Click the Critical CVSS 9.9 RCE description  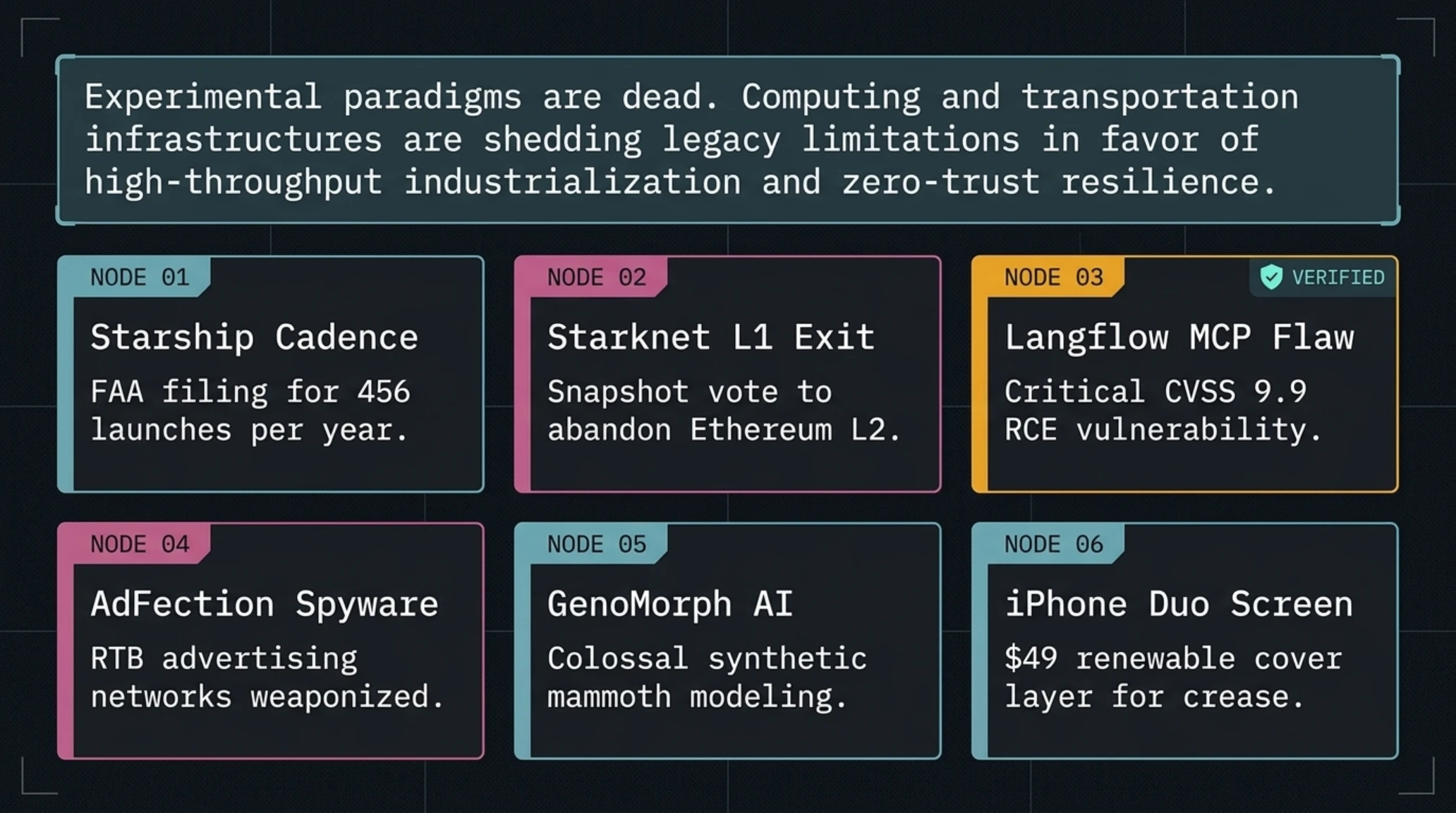(x=1163, y=411)
